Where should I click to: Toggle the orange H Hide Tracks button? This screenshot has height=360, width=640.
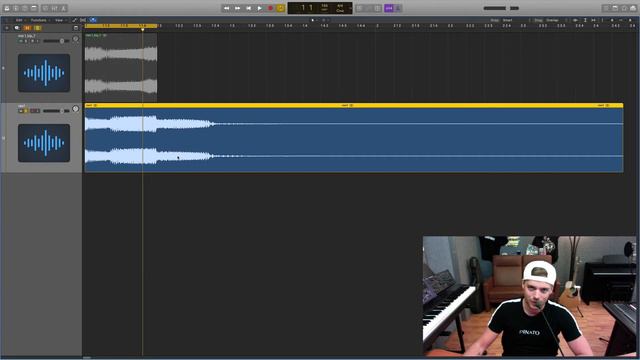click(x=27, y=28)
